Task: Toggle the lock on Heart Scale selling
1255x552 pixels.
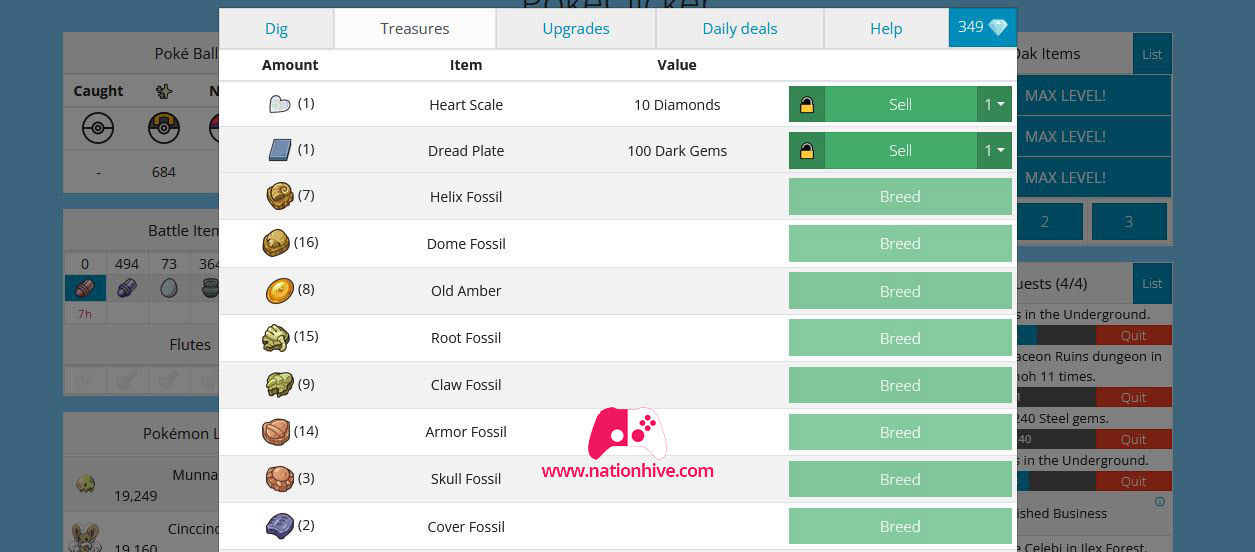Action: tap(807, 104)
